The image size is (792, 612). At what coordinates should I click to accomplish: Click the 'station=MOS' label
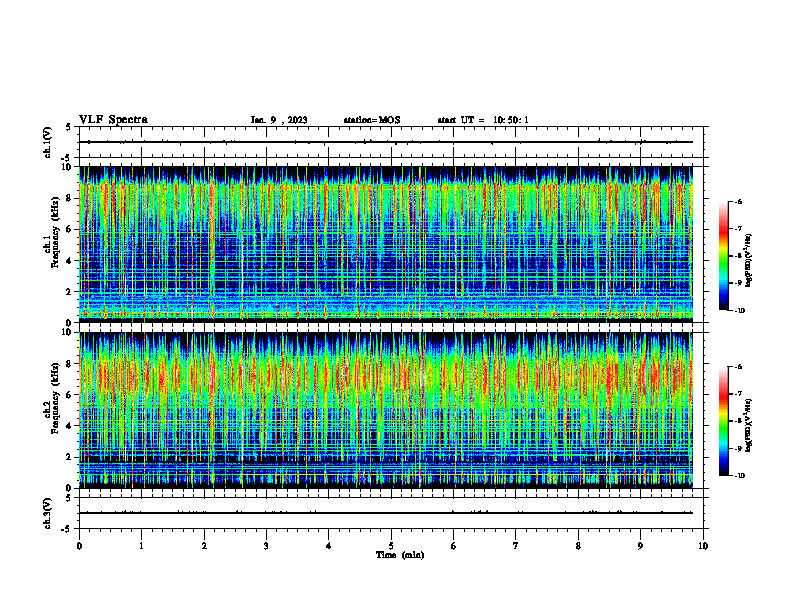pyautogui.click(x=372, y=120)
